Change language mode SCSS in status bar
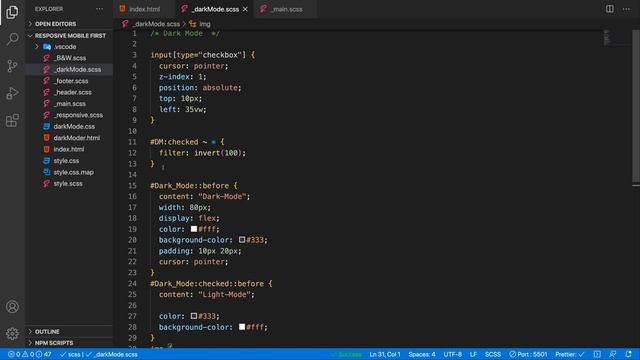The image size is (640, 360). pos(493,354)
